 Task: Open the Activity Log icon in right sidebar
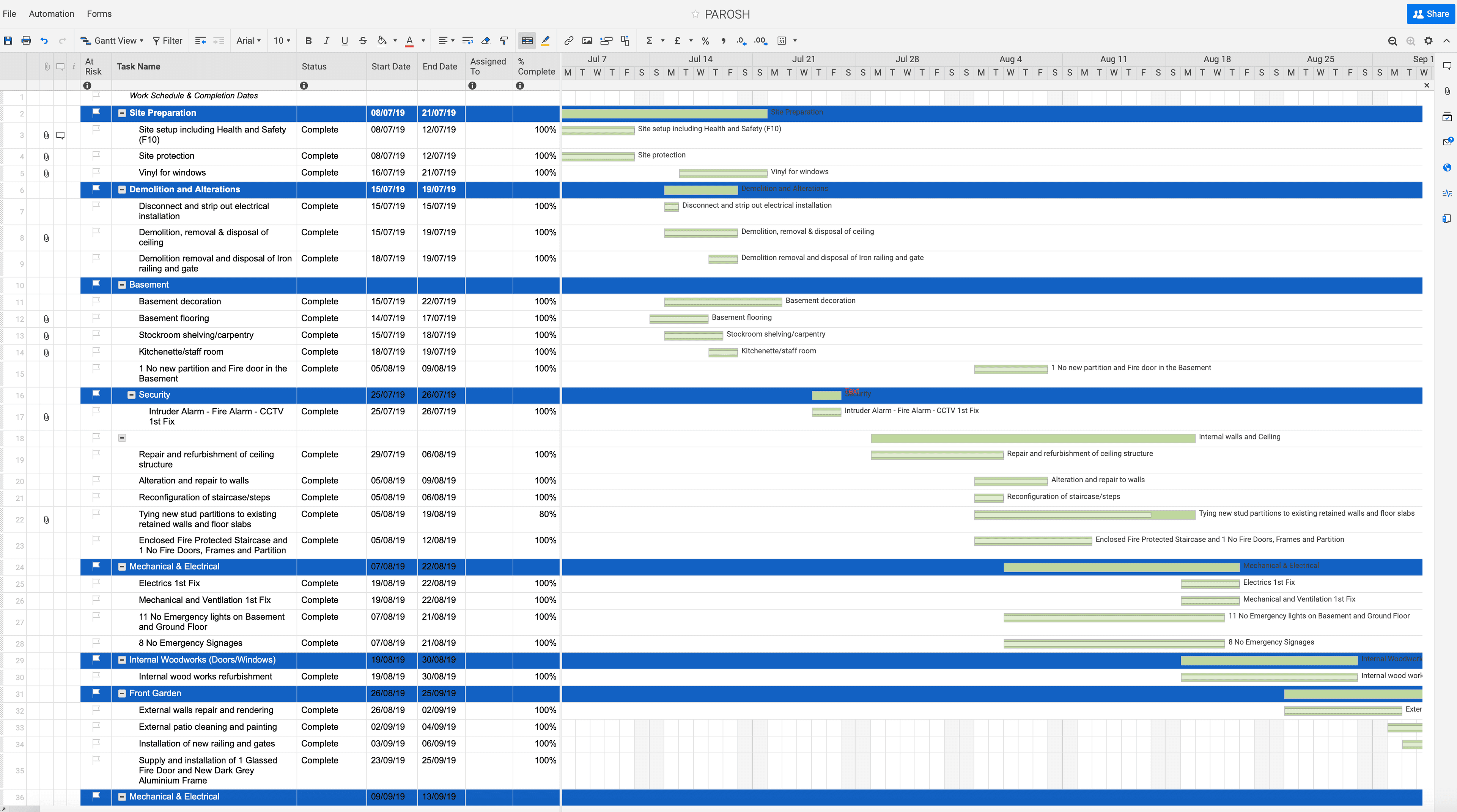[1447, 193]
